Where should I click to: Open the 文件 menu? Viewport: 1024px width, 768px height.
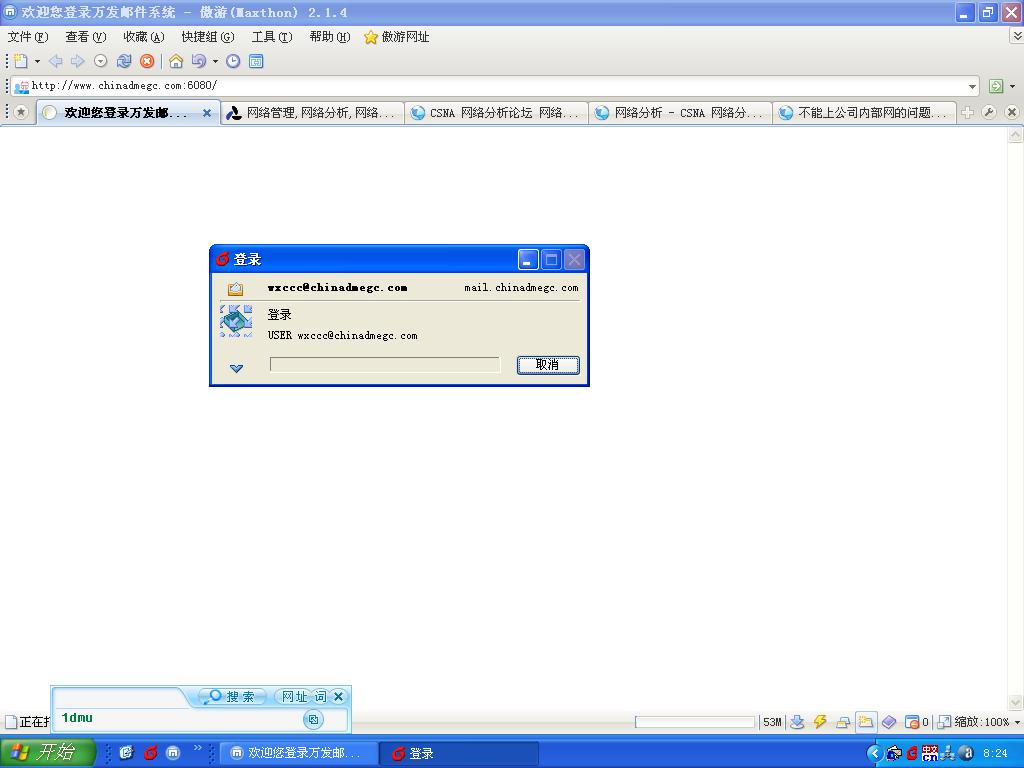click(x=27, y=37)
